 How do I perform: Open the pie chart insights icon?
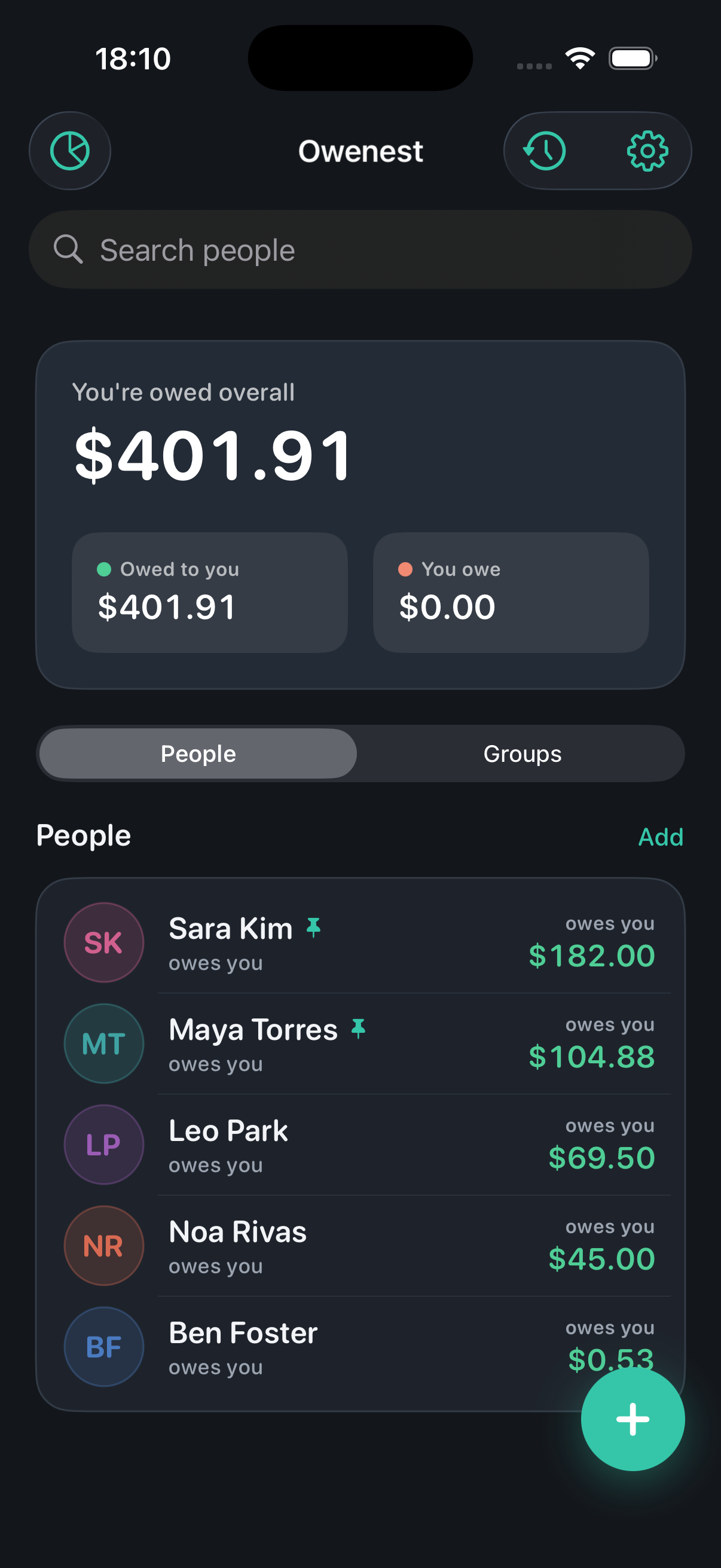[x=70, y=150]
